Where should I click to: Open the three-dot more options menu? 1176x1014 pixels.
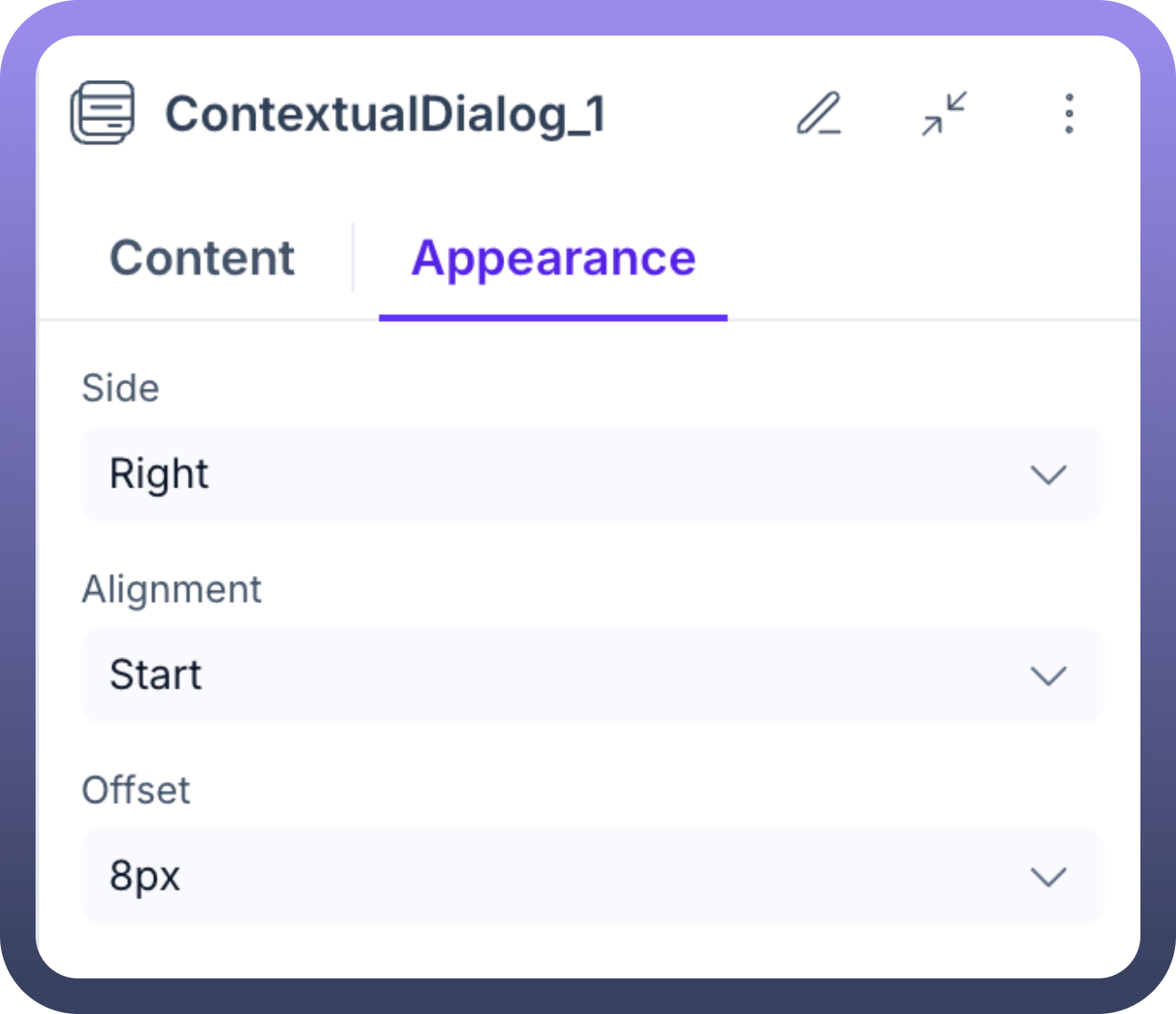point(1068,114)
